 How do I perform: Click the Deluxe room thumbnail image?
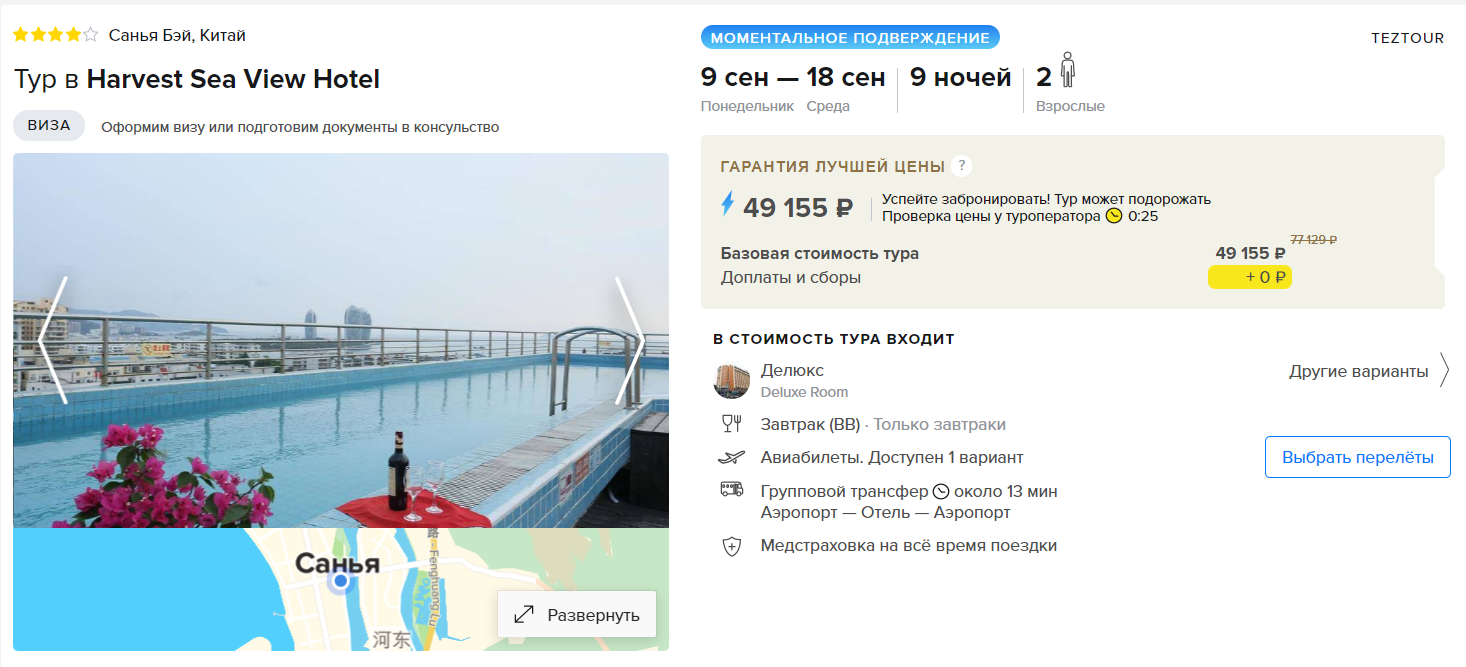coord(731,381)
